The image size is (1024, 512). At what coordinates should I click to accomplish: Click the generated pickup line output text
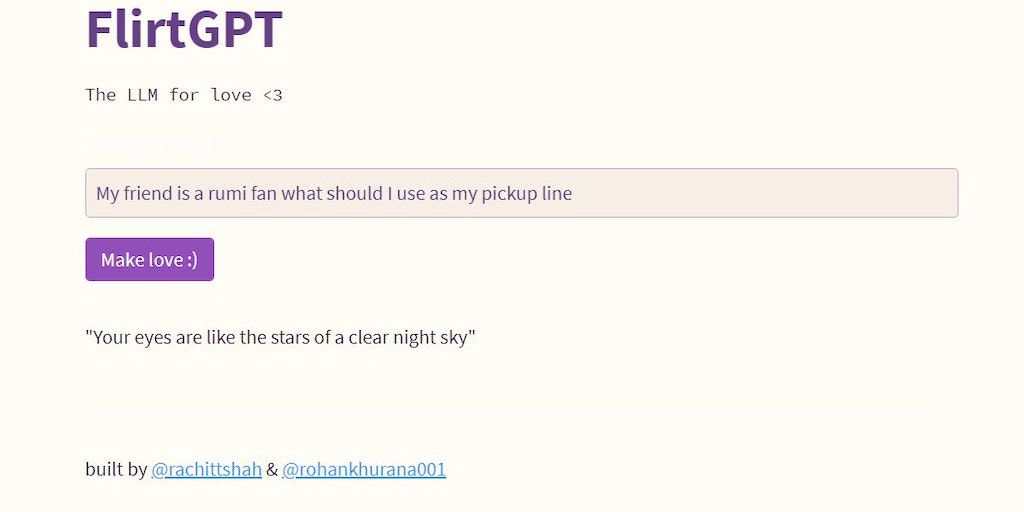pyautogui.click(x=280, y=337)
